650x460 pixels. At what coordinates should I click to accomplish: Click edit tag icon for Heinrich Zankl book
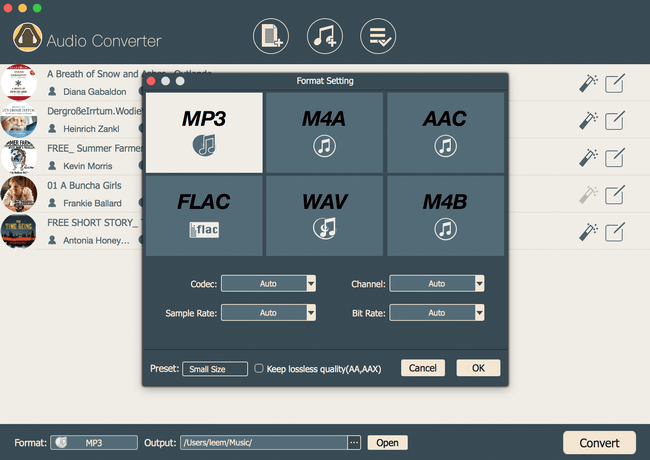(616, 121)
